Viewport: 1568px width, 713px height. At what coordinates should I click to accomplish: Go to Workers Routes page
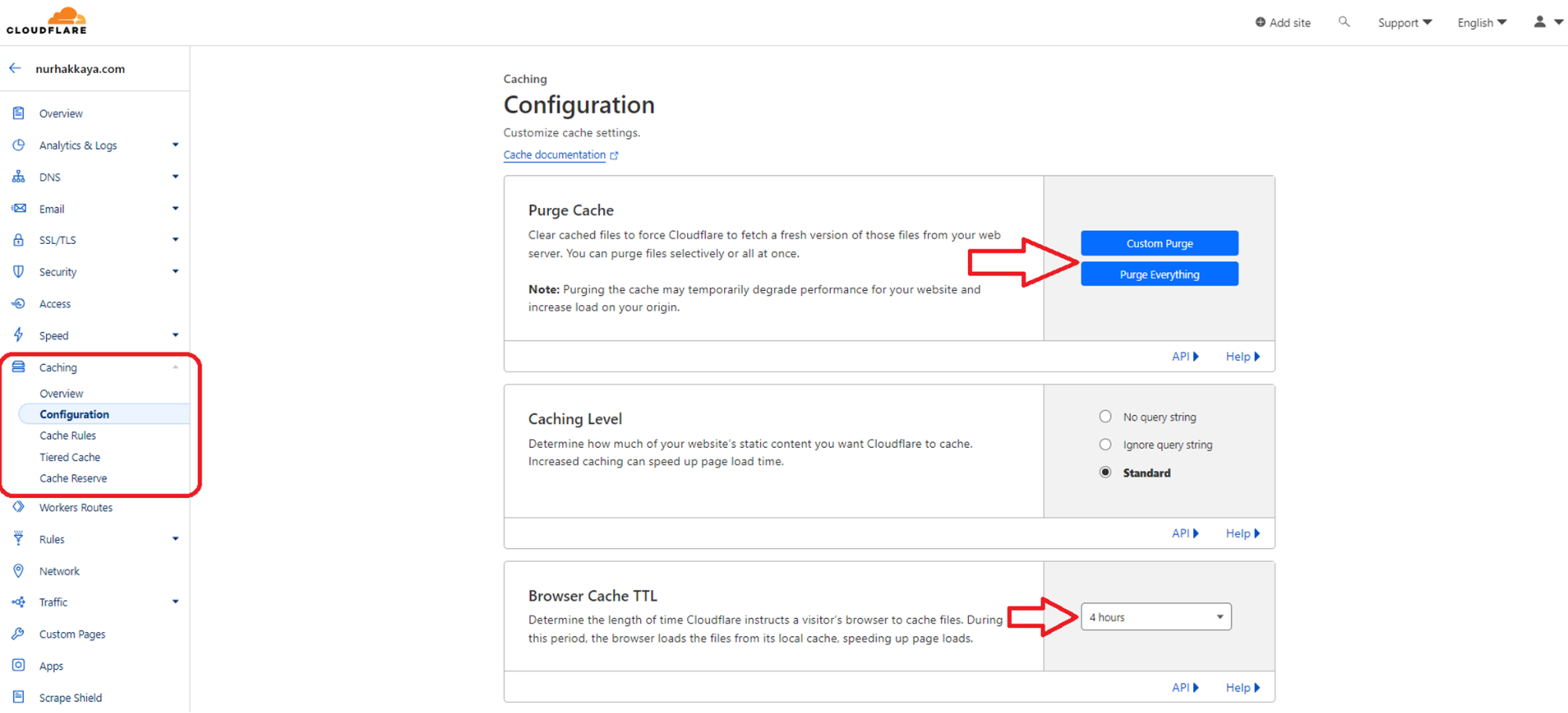76,507
